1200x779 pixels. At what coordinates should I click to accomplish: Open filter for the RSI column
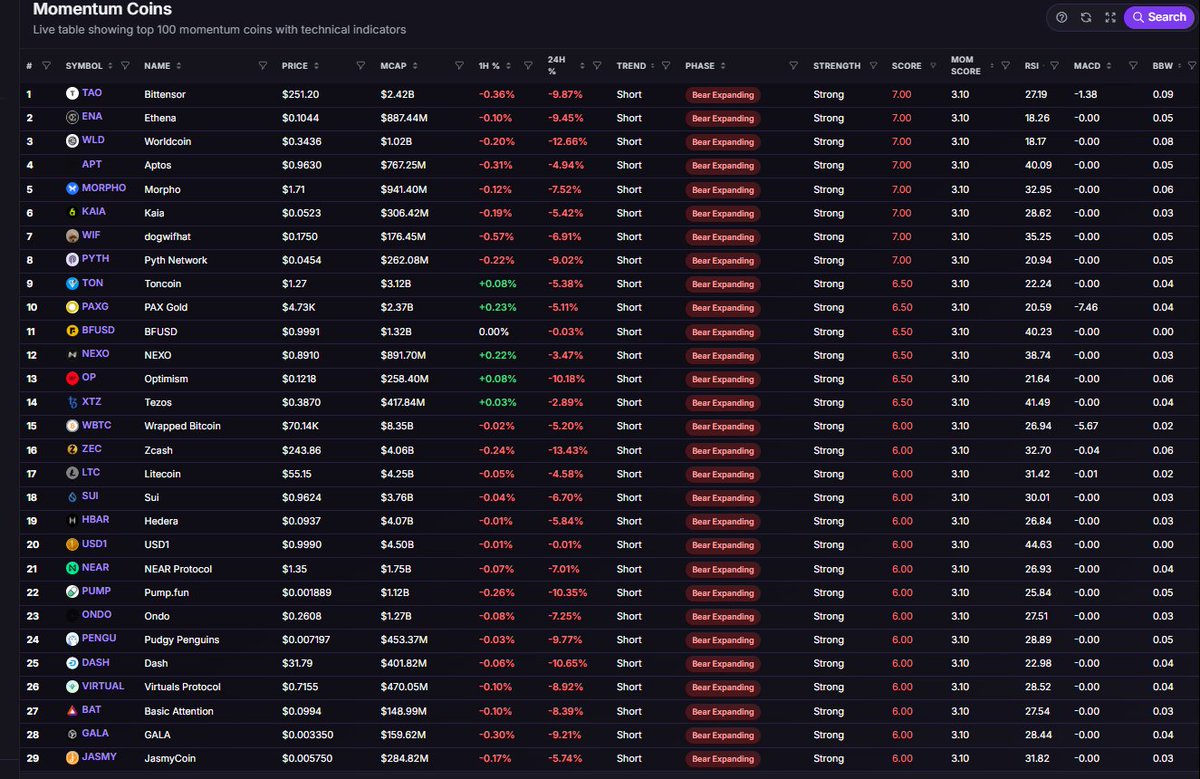(x=1054, y=66)
